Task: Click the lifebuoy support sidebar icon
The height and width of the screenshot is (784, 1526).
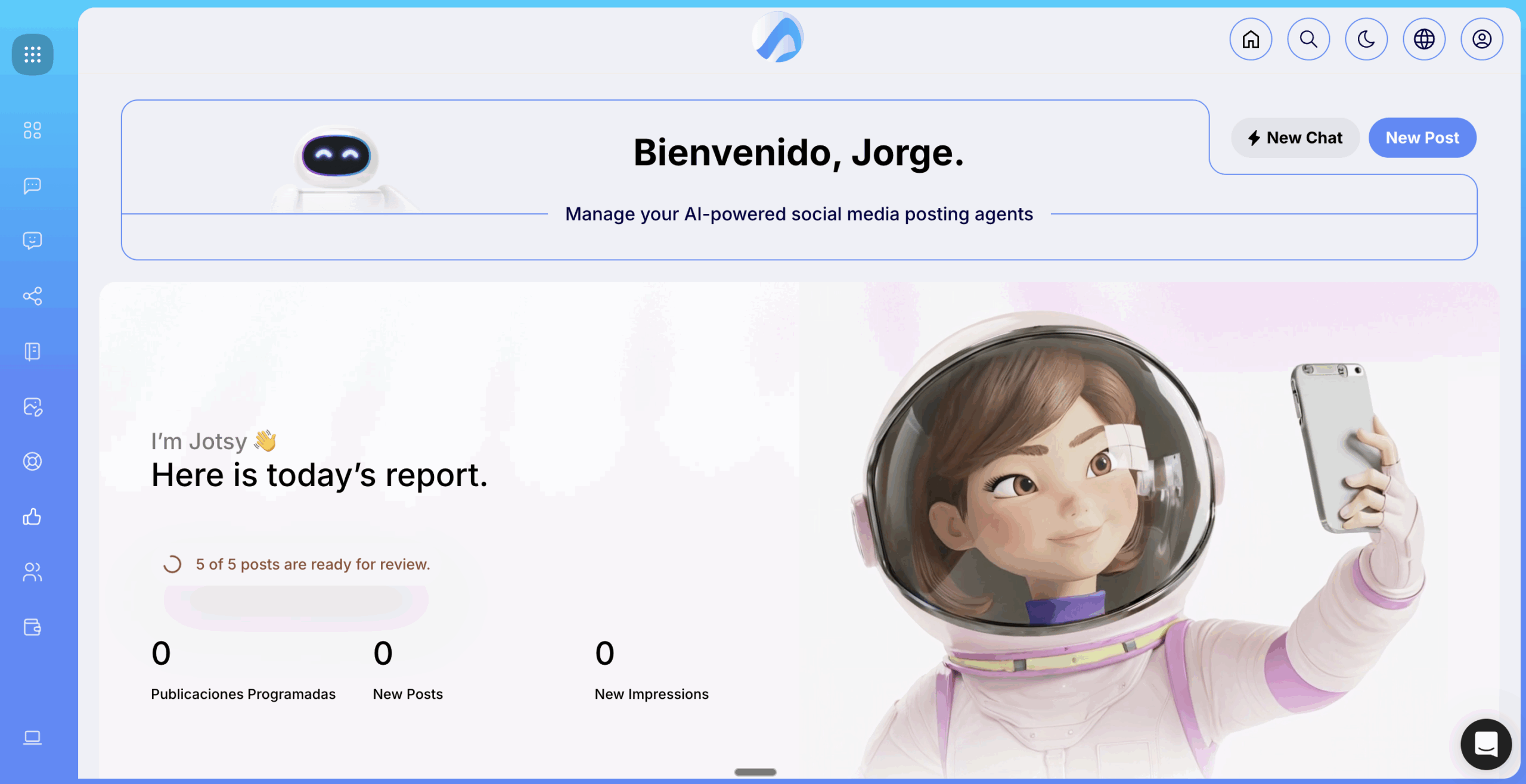Action: (32, 462)
